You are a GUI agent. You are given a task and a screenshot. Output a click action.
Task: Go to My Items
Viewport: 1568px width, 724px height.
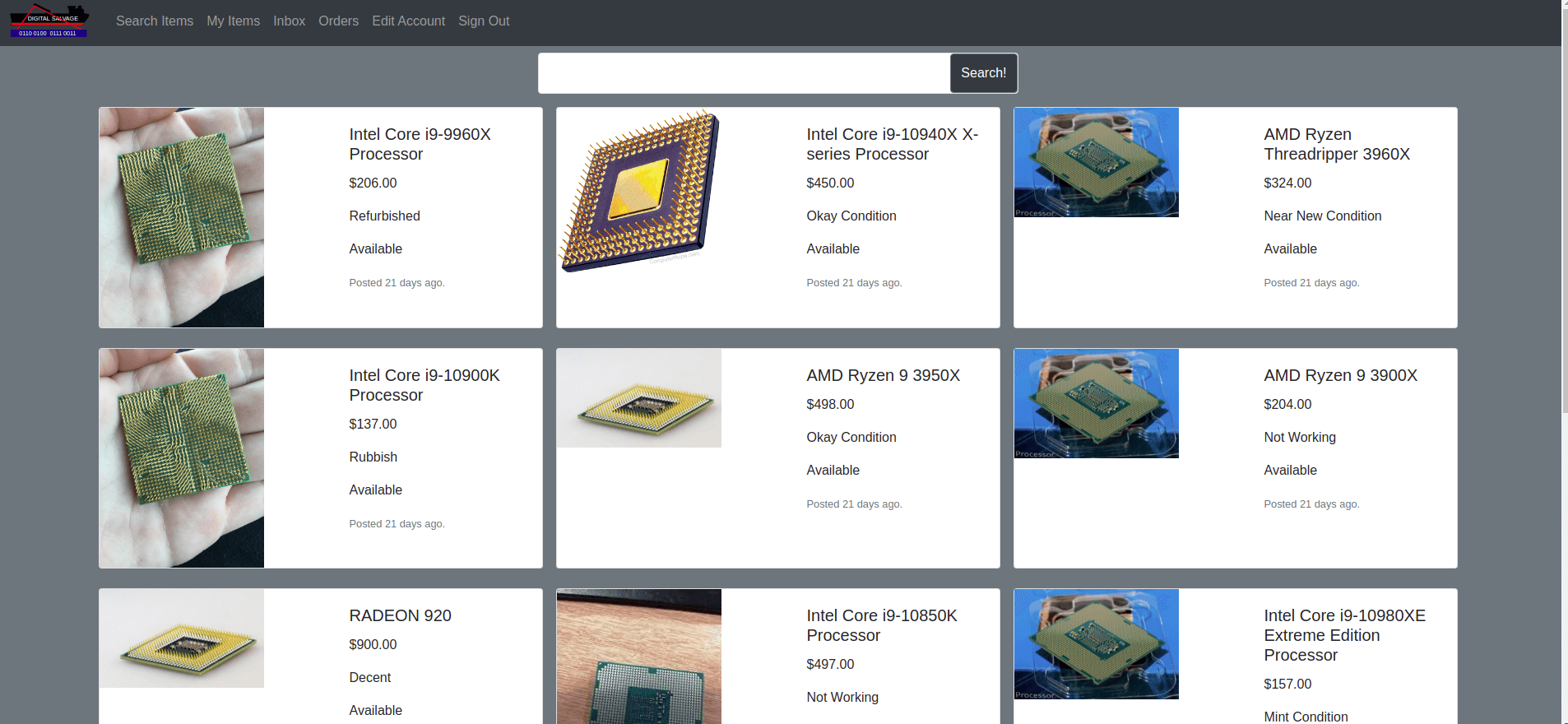click(x=234, y=21)
